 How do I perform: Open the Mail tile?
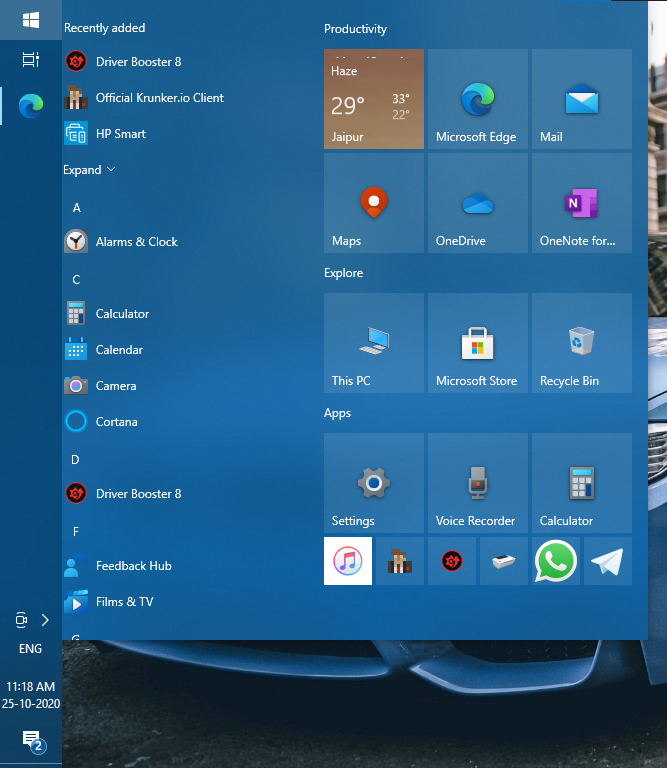(581, 100)
